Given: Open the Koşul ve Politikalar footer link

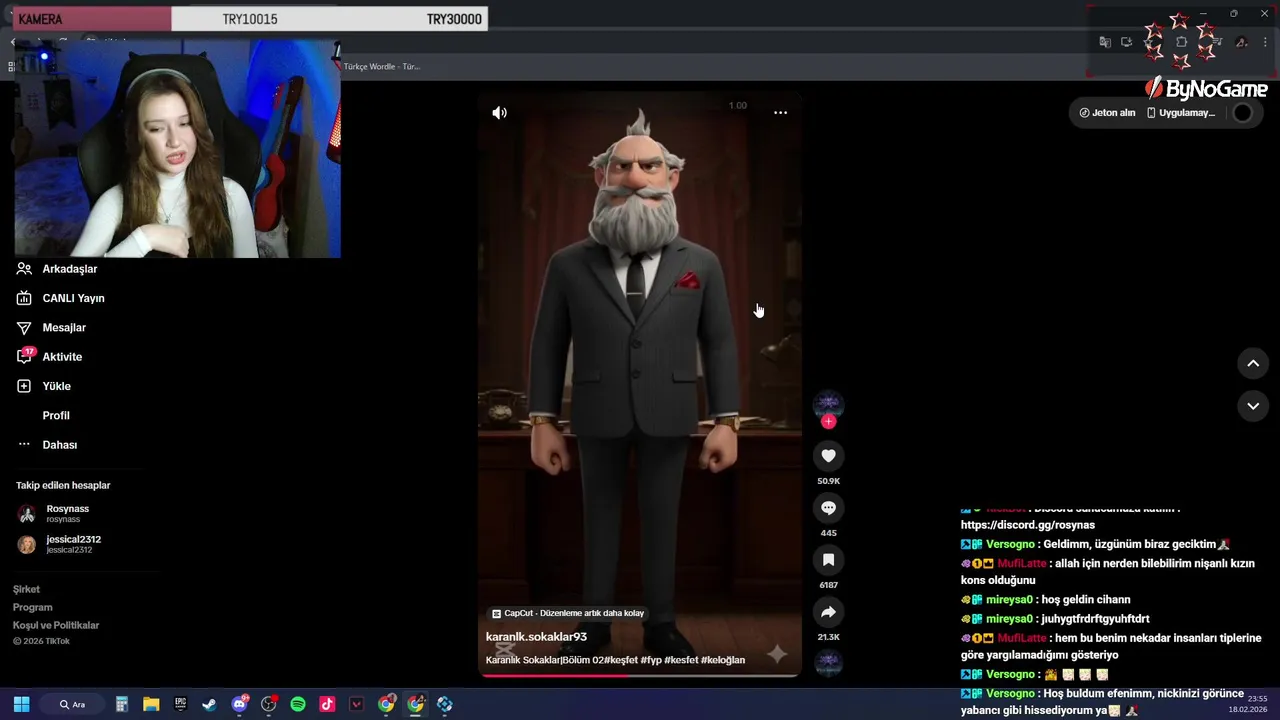Looking at the screenshot, I should [x=56, y=626].
